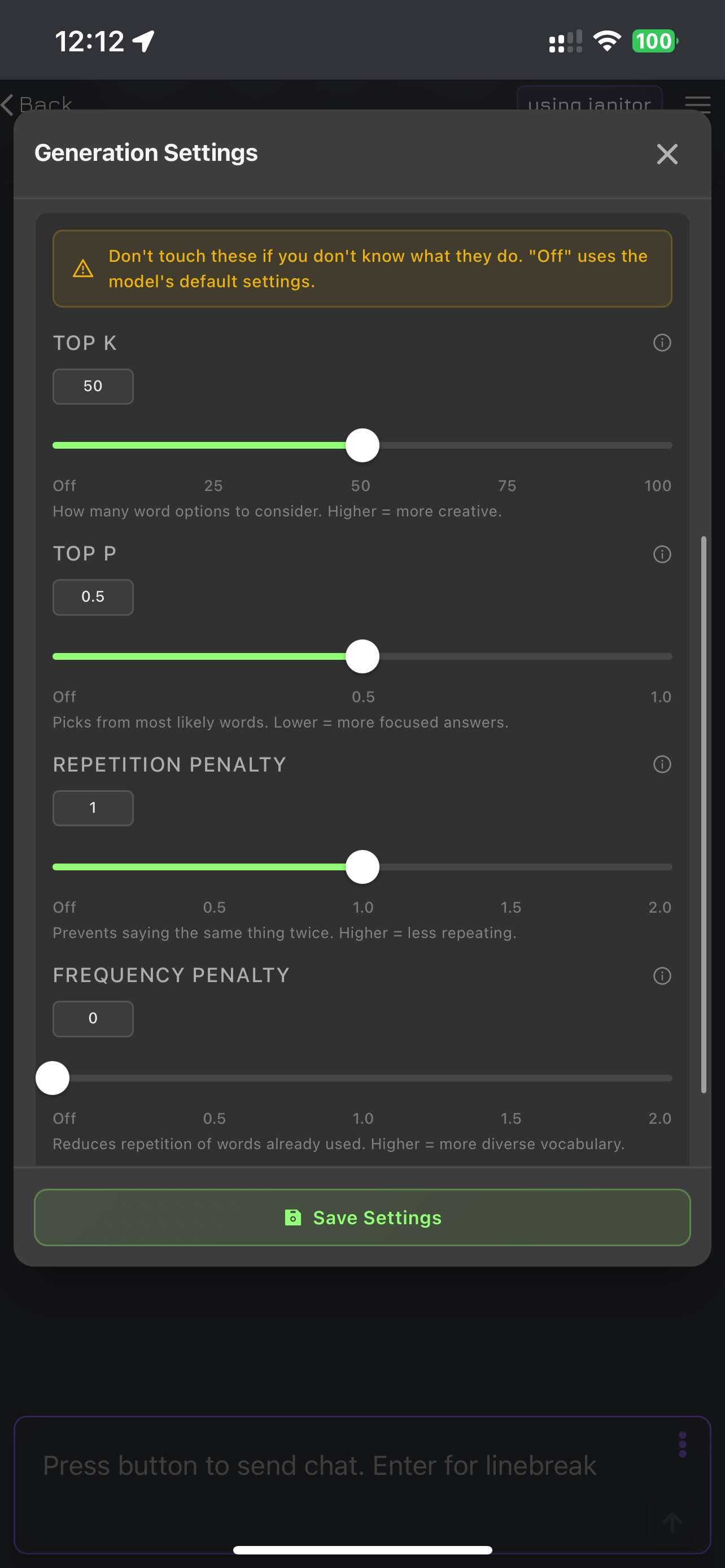Set Top P slider to 1.0 end
Viewport: 725px width, 1568px height.
tap(671, 657)
